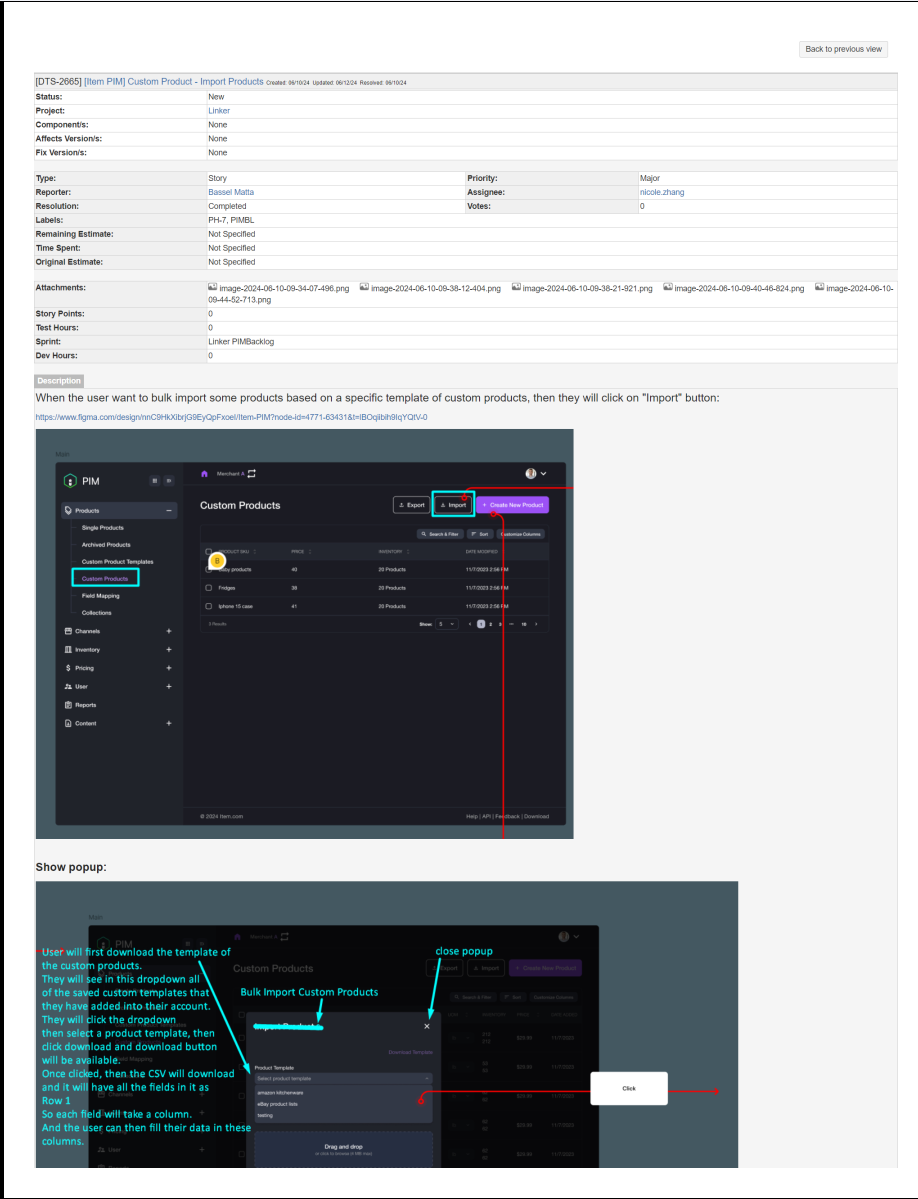Click the home icon beside Merchant A
Image resolution: width=918 pixels, height=1199 pixels.
[x=205, y=473]
